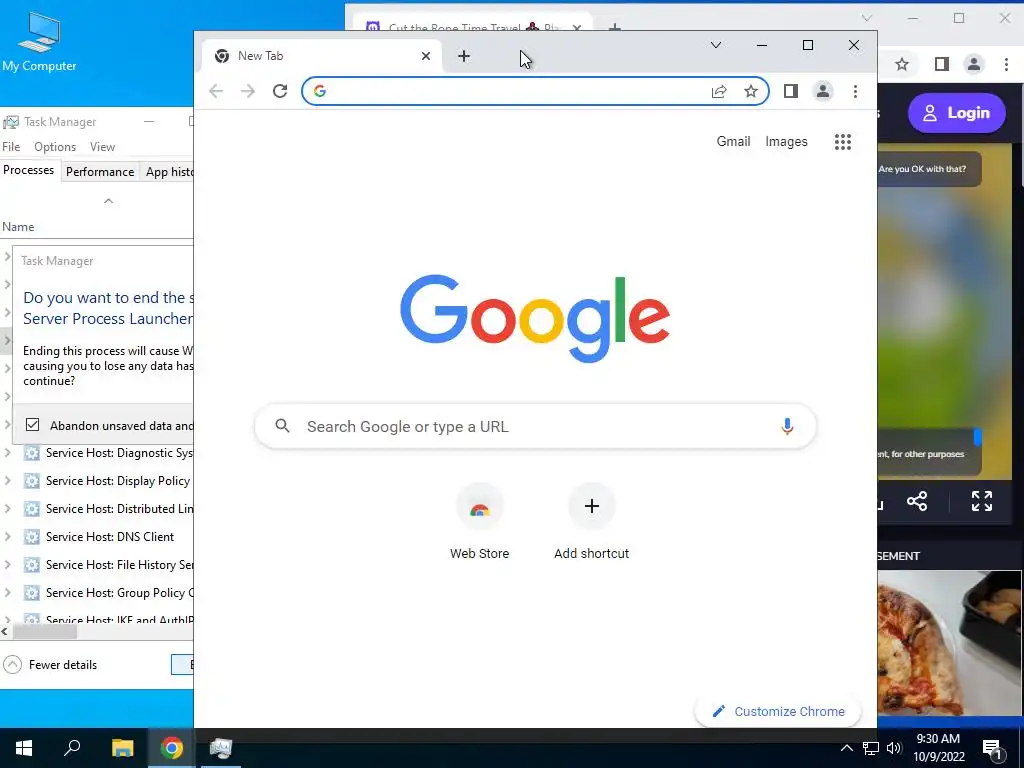Click Search Google or type a URL box
This screenshot has width=1024, height=768.
pyautogui.click(x=535, y=426)
